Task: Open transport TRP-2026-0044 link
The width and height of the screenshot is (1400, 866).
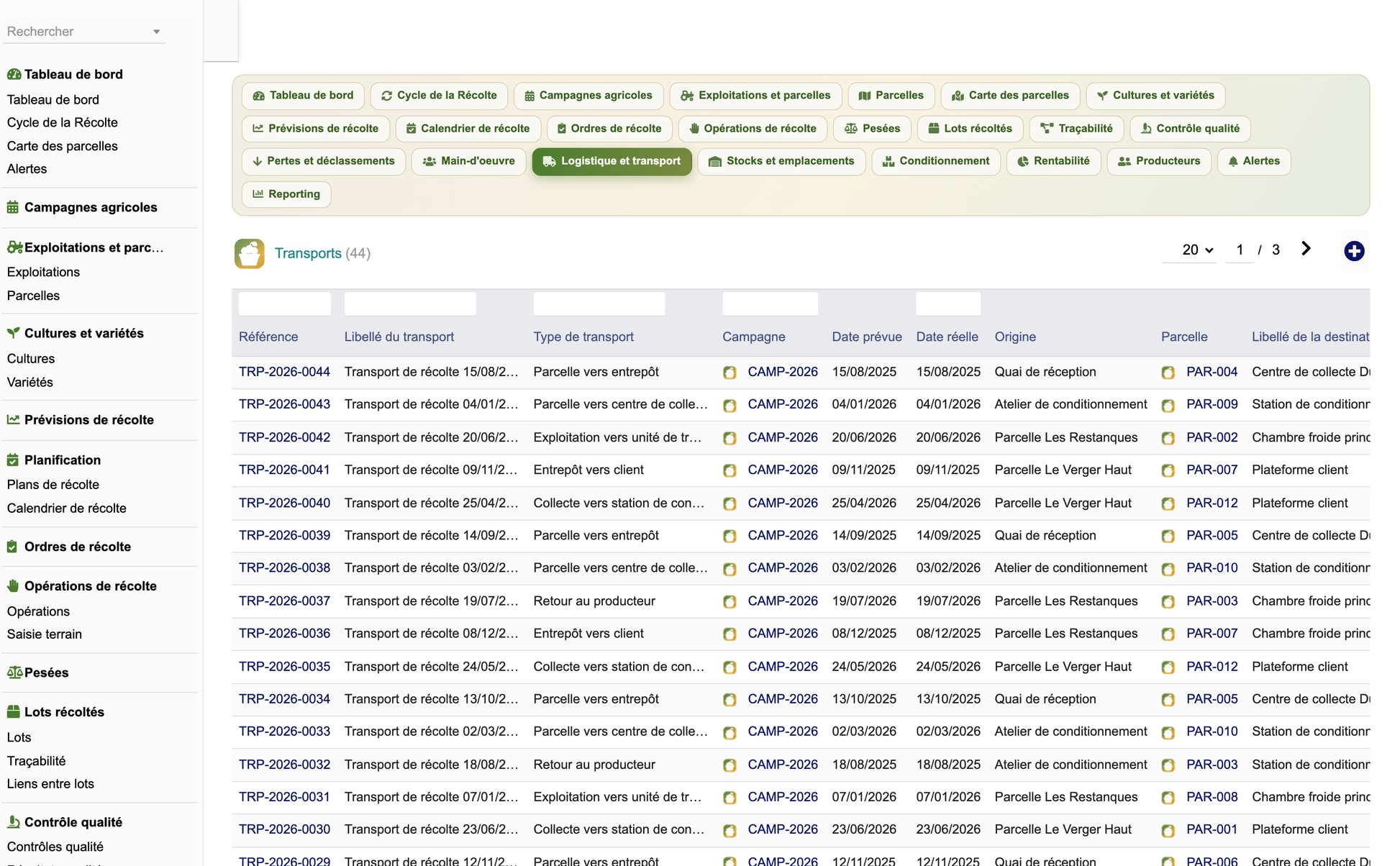Action: coord(284,372)
